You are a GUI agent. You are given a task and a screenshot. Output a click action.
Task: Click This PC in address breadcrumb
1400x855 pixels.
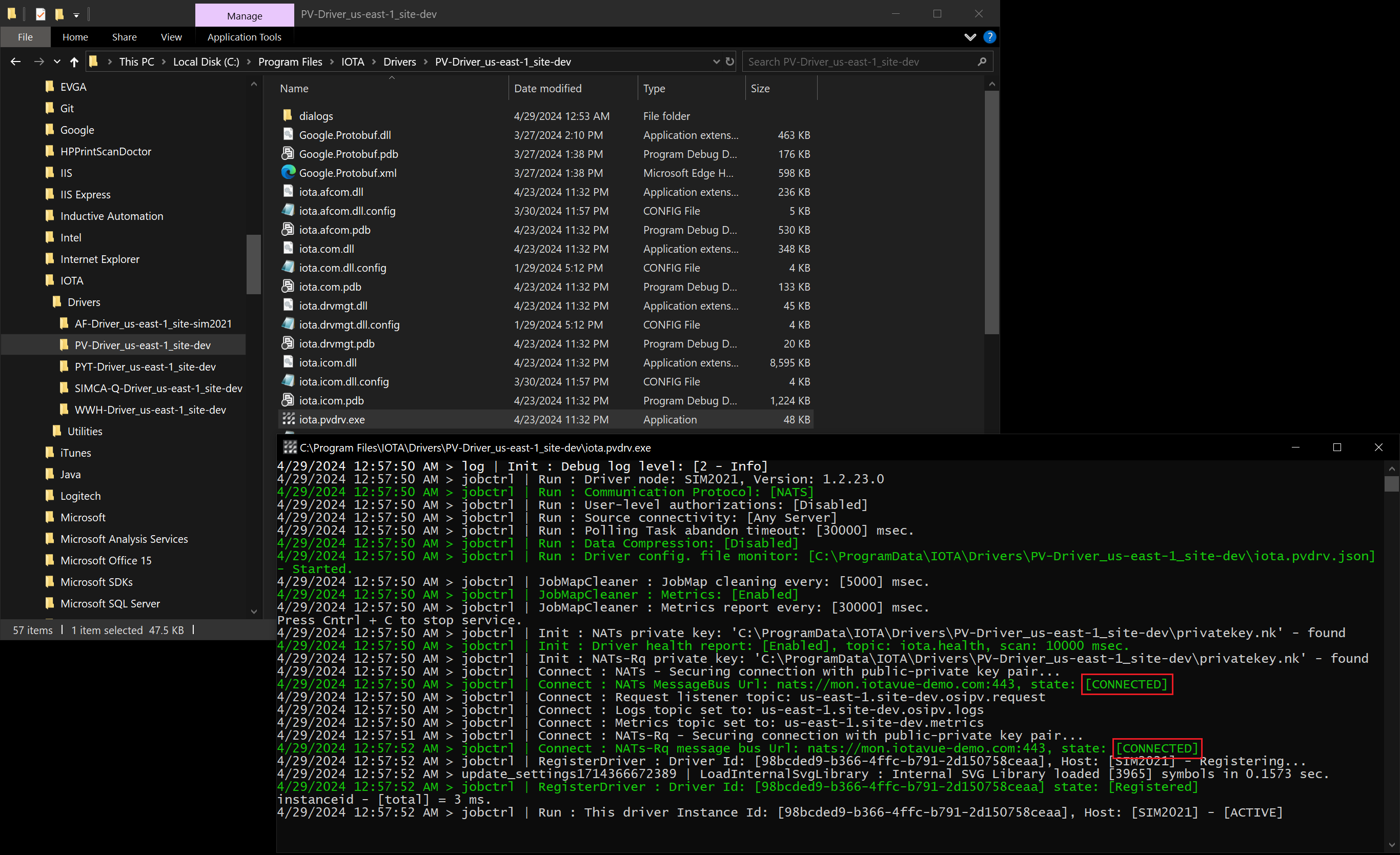[136, 62]
